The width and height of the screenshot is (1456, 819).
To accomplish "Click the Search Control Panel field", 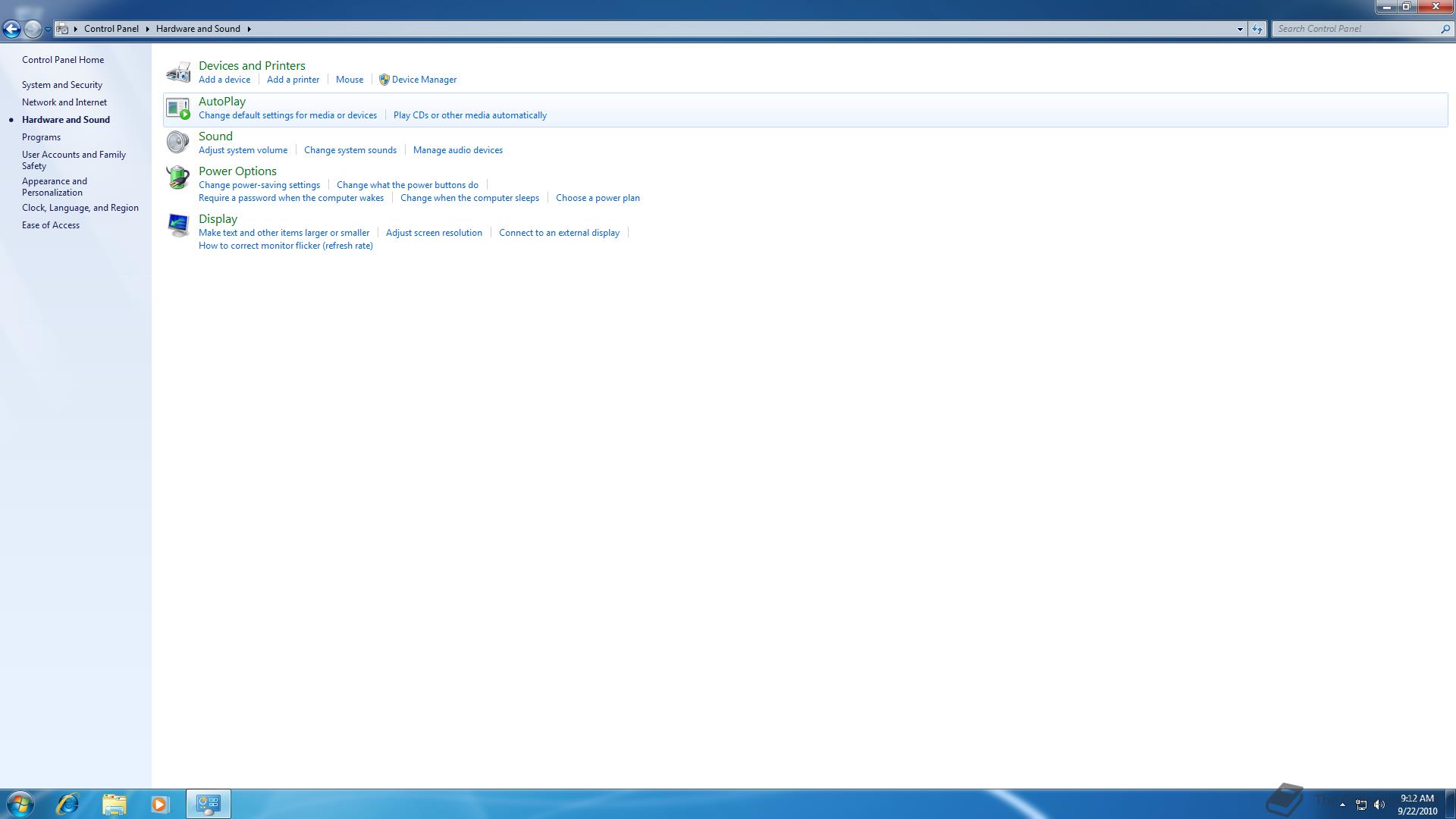I will (1356, 29).
